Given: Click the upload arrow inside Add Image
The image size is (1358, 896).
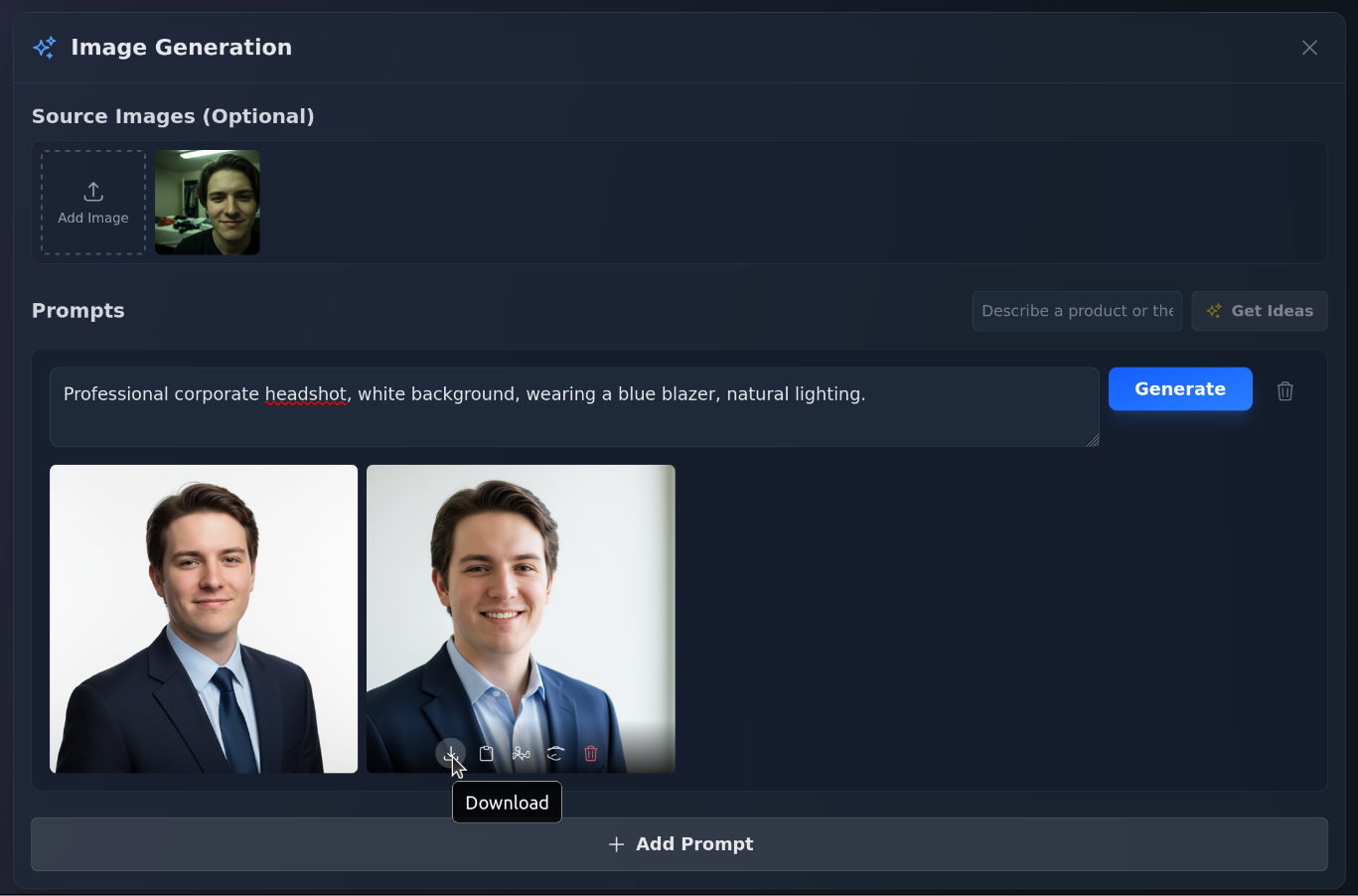Looking at the screenshot, I should pos(92,191).
